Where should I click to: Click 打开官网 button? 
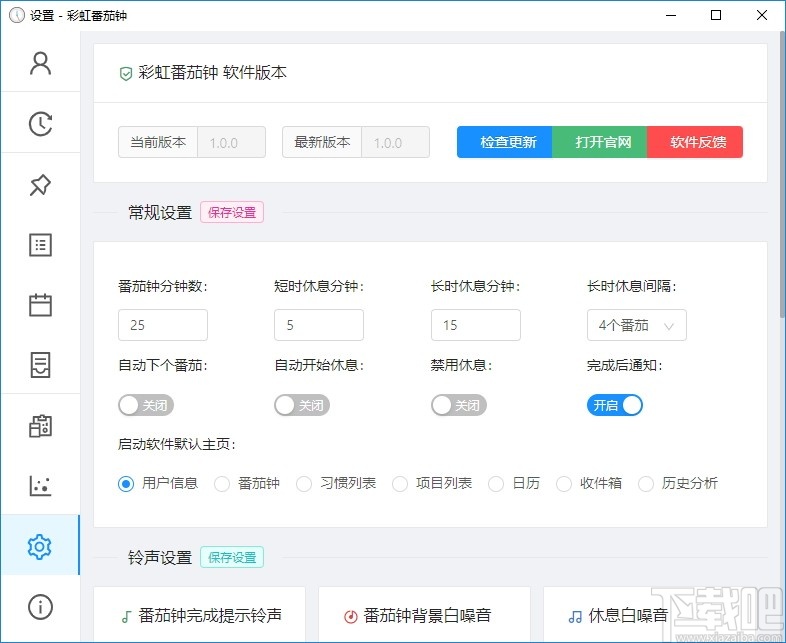(x=600, y=142)
